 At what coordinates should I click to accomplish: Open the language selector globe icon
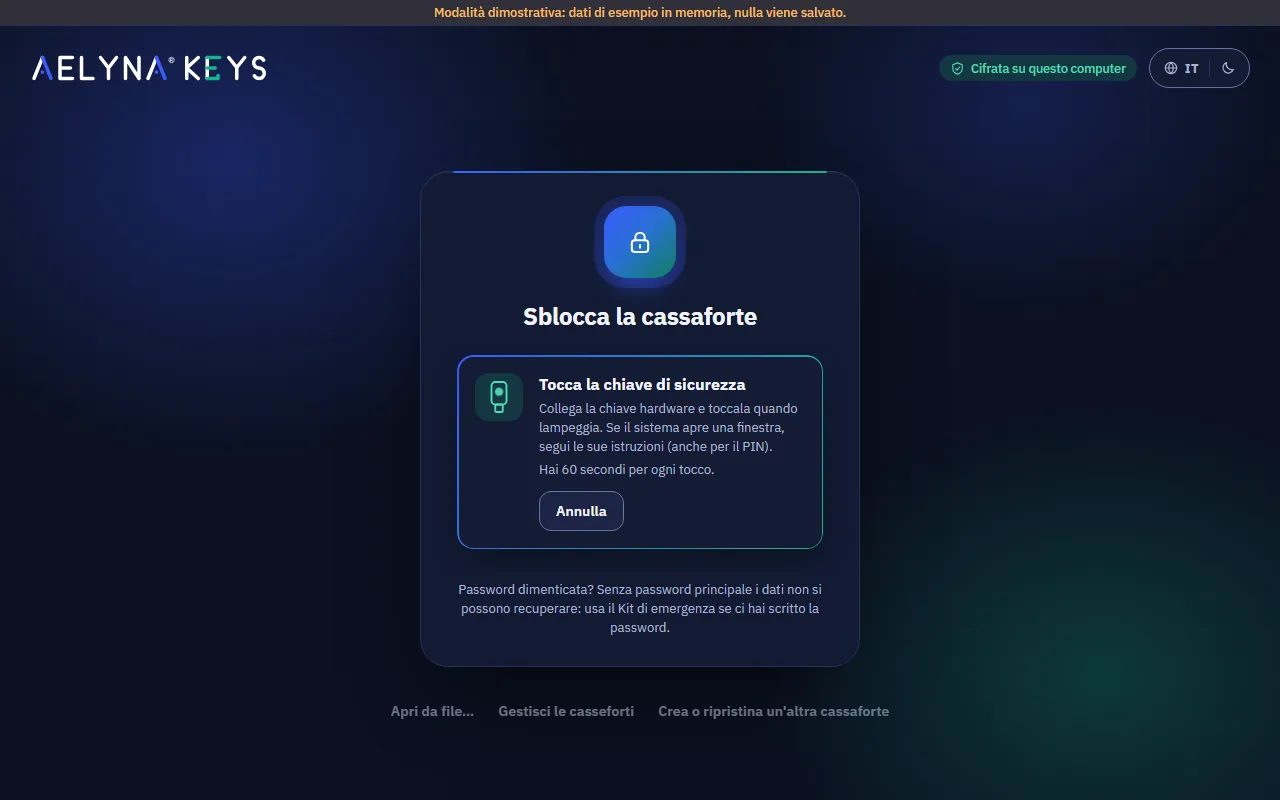click(1171, 69)
